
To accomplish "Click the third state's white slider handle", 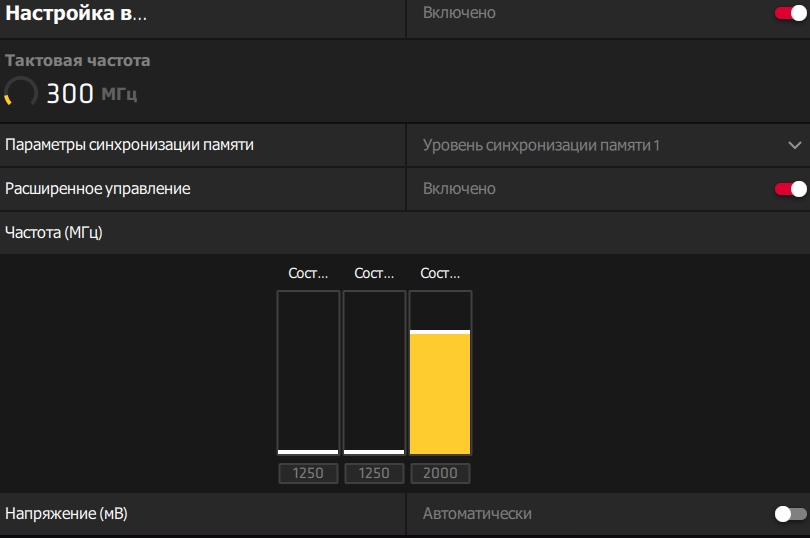I will [x=440, y=331].
